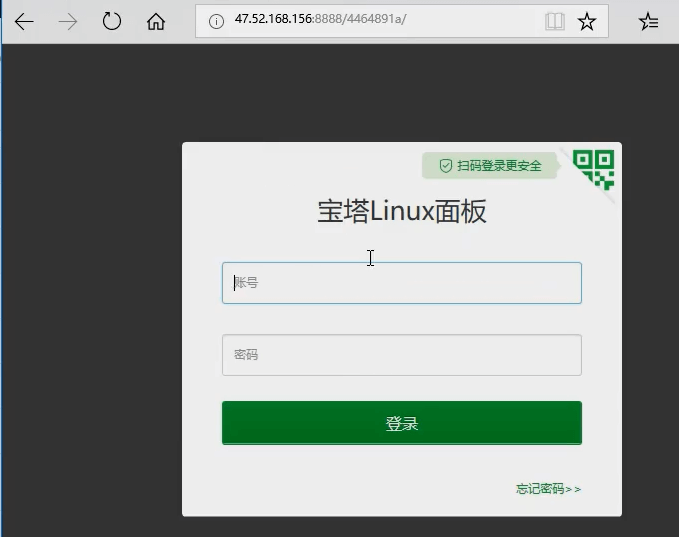The height and width of the screenshot is (537, 679).
Task: Click the address bar URL
Action: coord(320,19)
